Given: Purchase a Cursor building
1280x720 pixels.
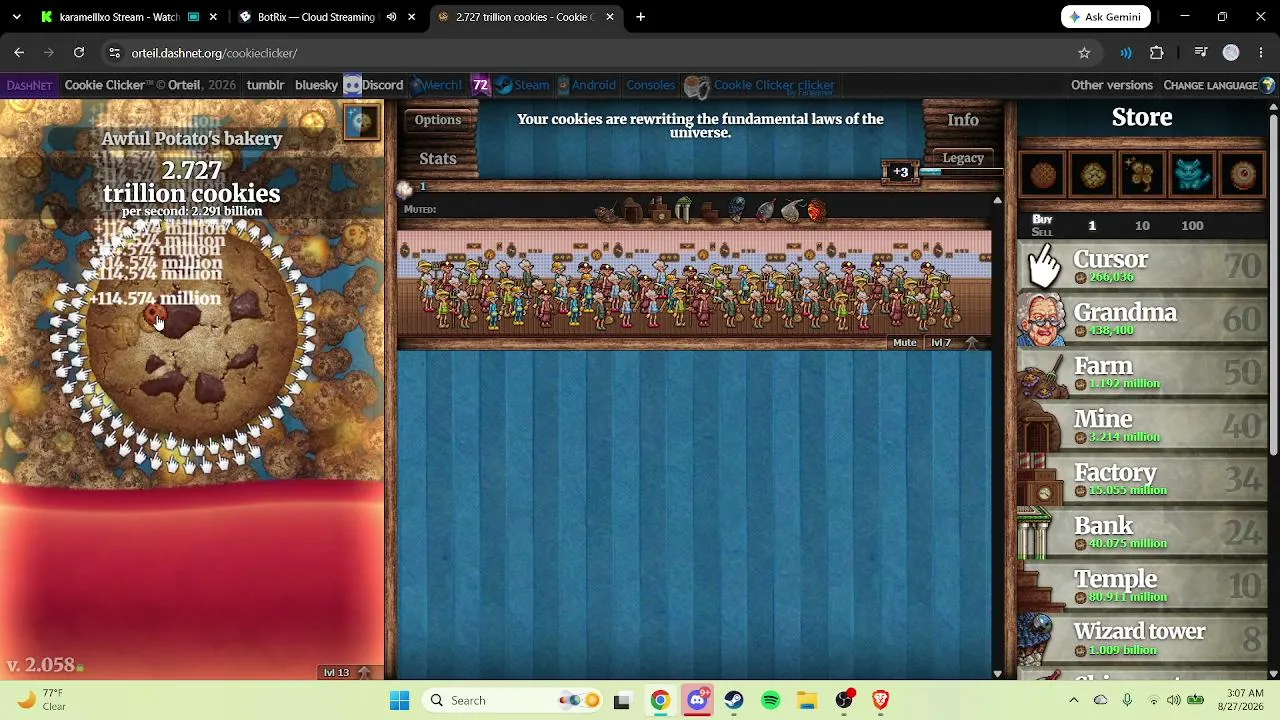Looking at the screenshot, I should pyautogui.click(x=1142, y=266).
